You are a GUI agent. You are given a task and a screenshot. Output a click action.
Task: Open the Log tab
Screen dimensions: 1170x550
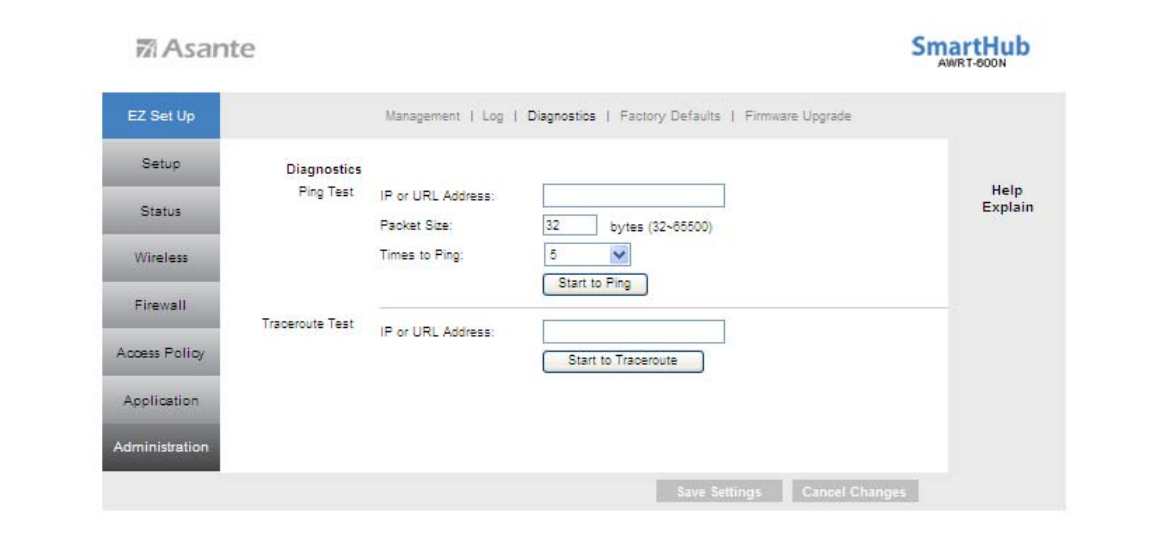492,116
